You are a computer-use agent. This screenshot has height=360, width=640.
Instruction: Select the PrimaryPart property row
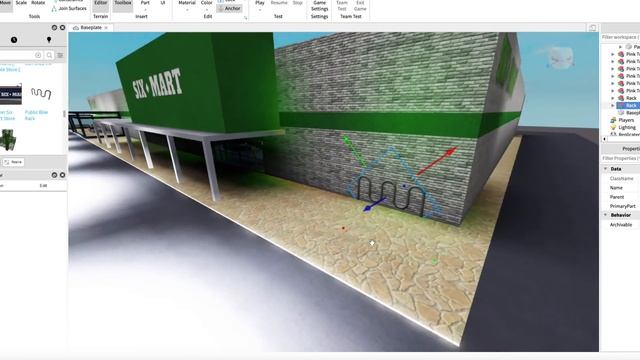620,206
